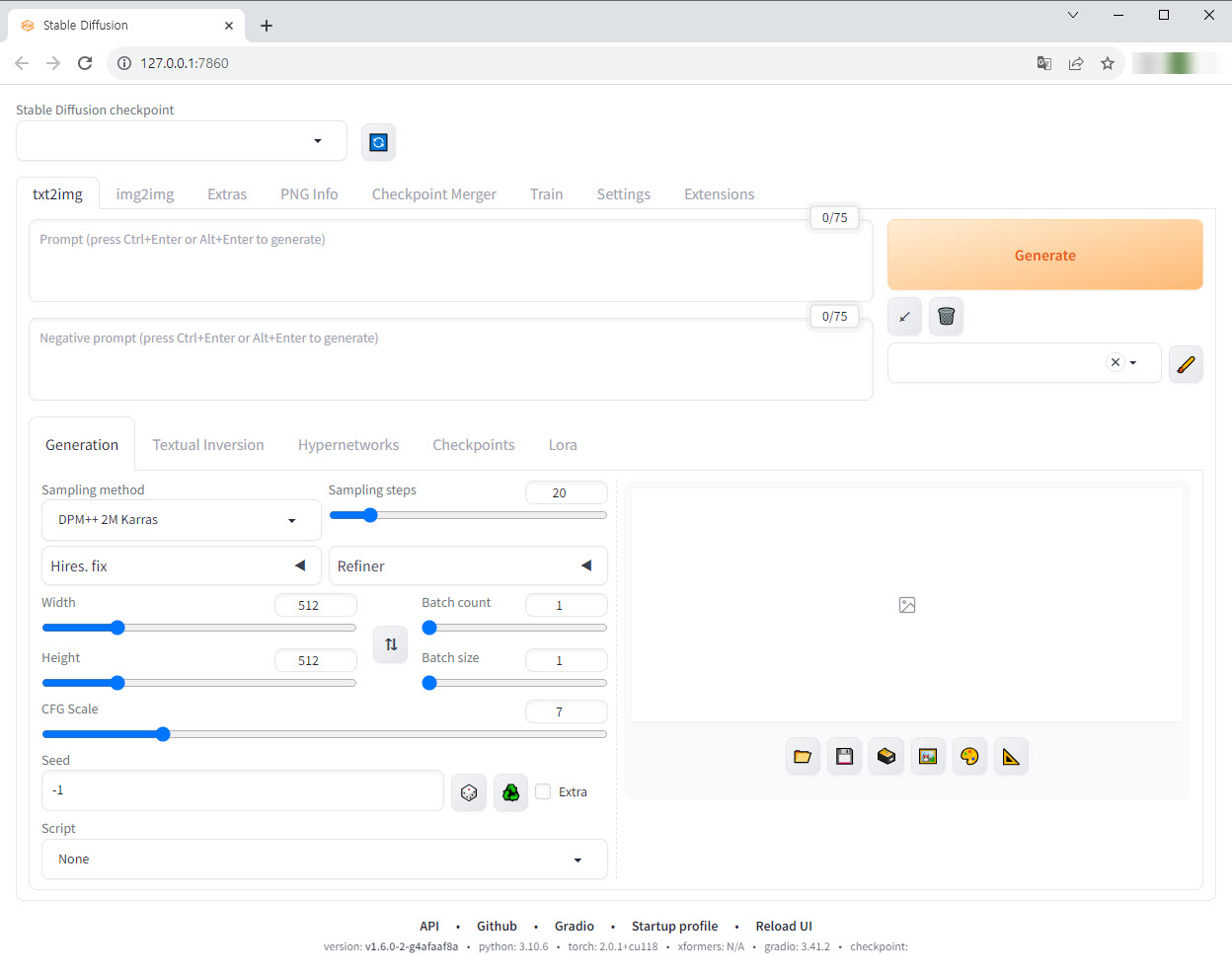The height and width of the screenshot is (973, 1232).
Task: Open the Extensions tab
Action: (x=720, y=194)
